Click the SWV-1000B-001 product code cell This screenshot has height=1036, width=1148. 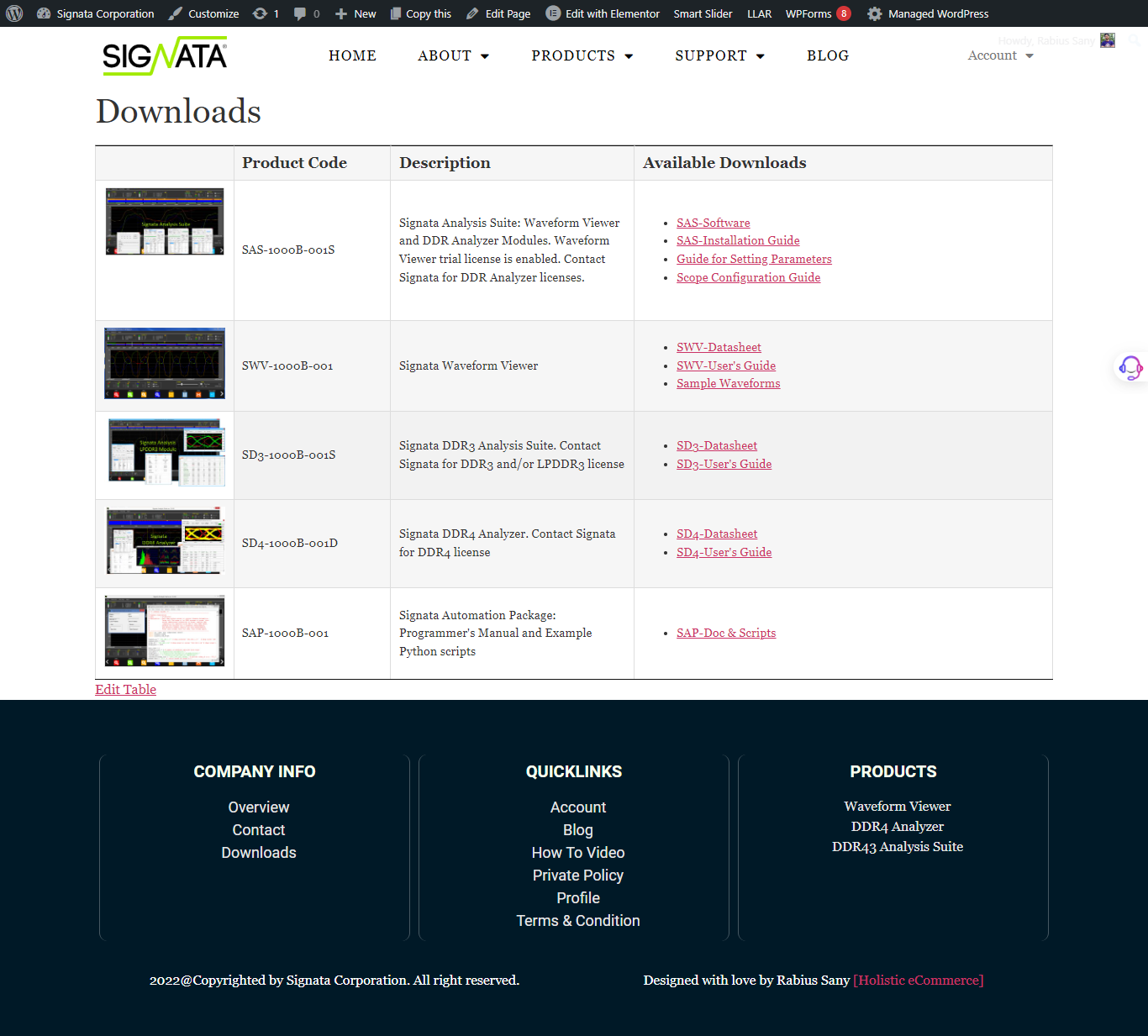click(312, 366)
